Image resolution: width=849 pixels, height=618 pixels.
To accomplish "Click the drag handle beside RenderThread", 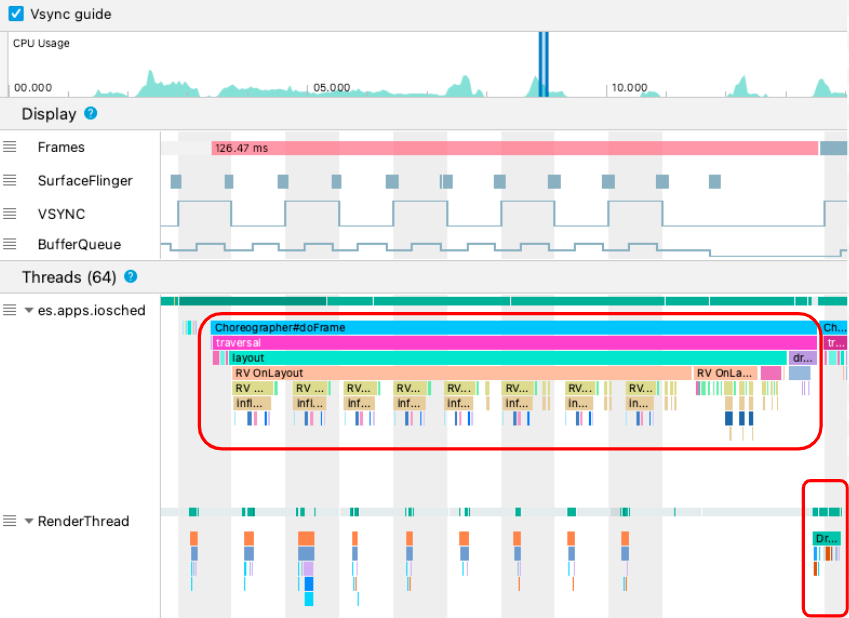I will [x=11, y=521].
